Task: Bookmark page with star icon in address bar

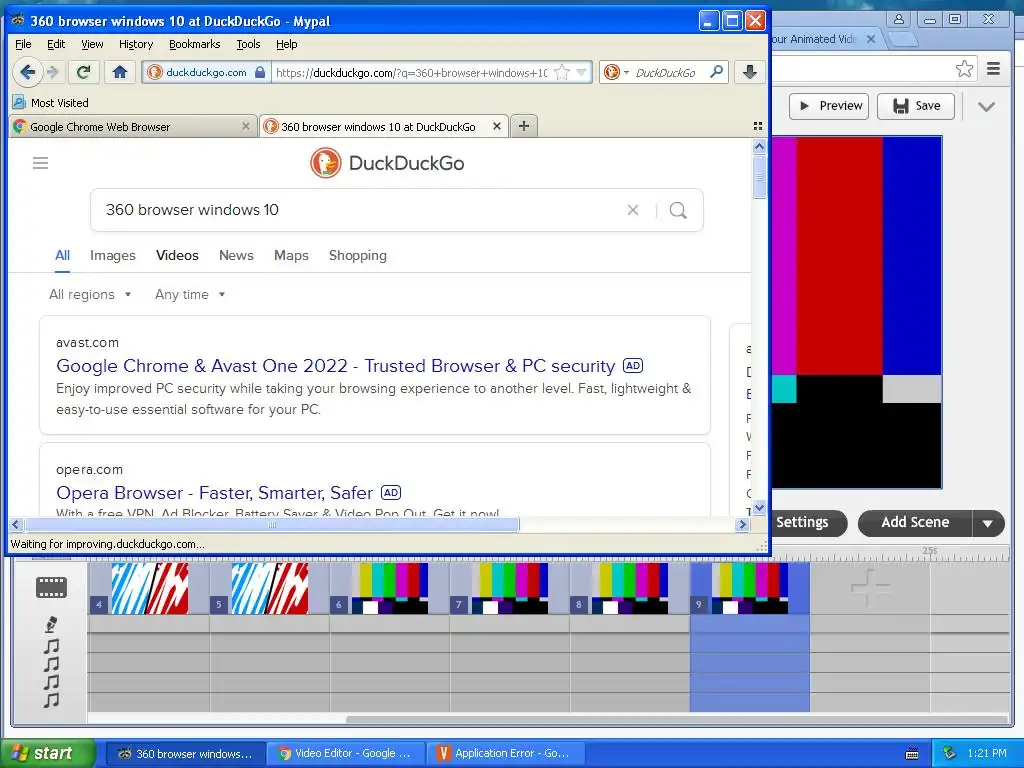Action: 561,72
